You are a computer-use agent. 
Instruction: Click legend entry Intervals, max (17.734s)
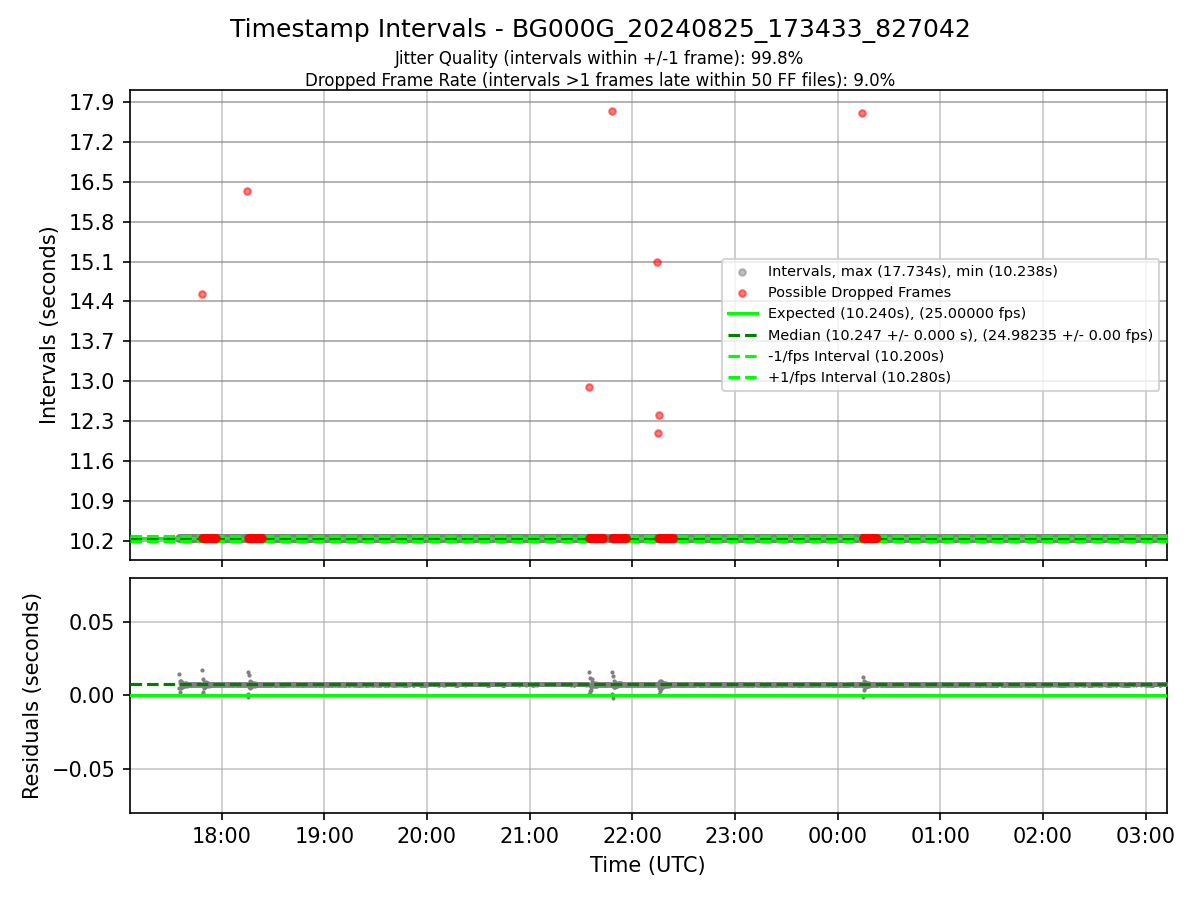pyautogui.click(x=913, y=271)
